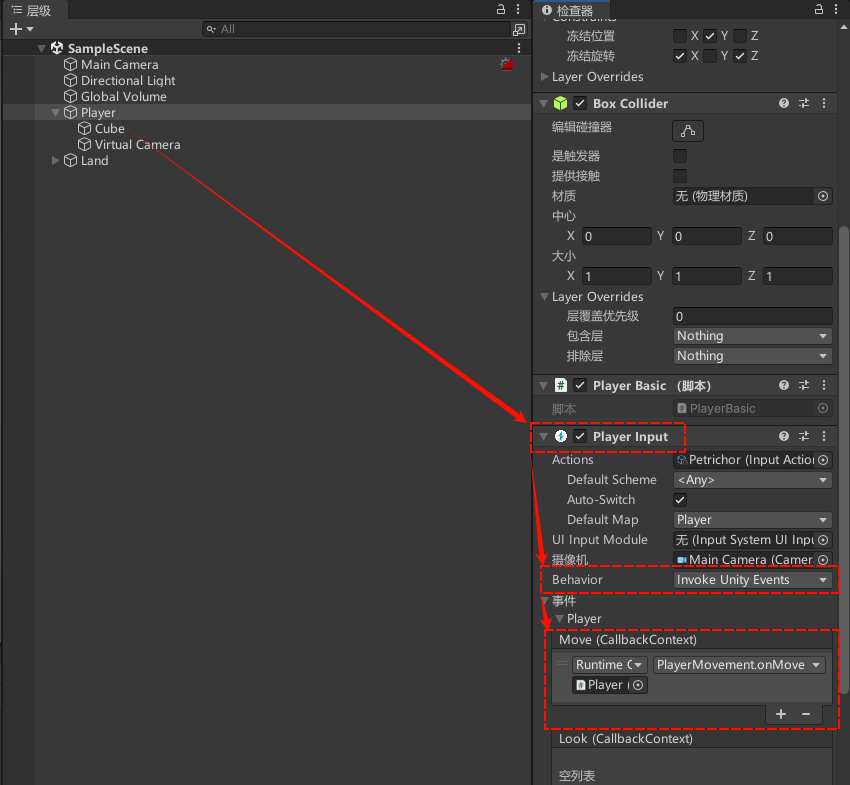This screenshot has width=850, height=785.
Task: Open the create object plus menu
Action: click(21, 29)
